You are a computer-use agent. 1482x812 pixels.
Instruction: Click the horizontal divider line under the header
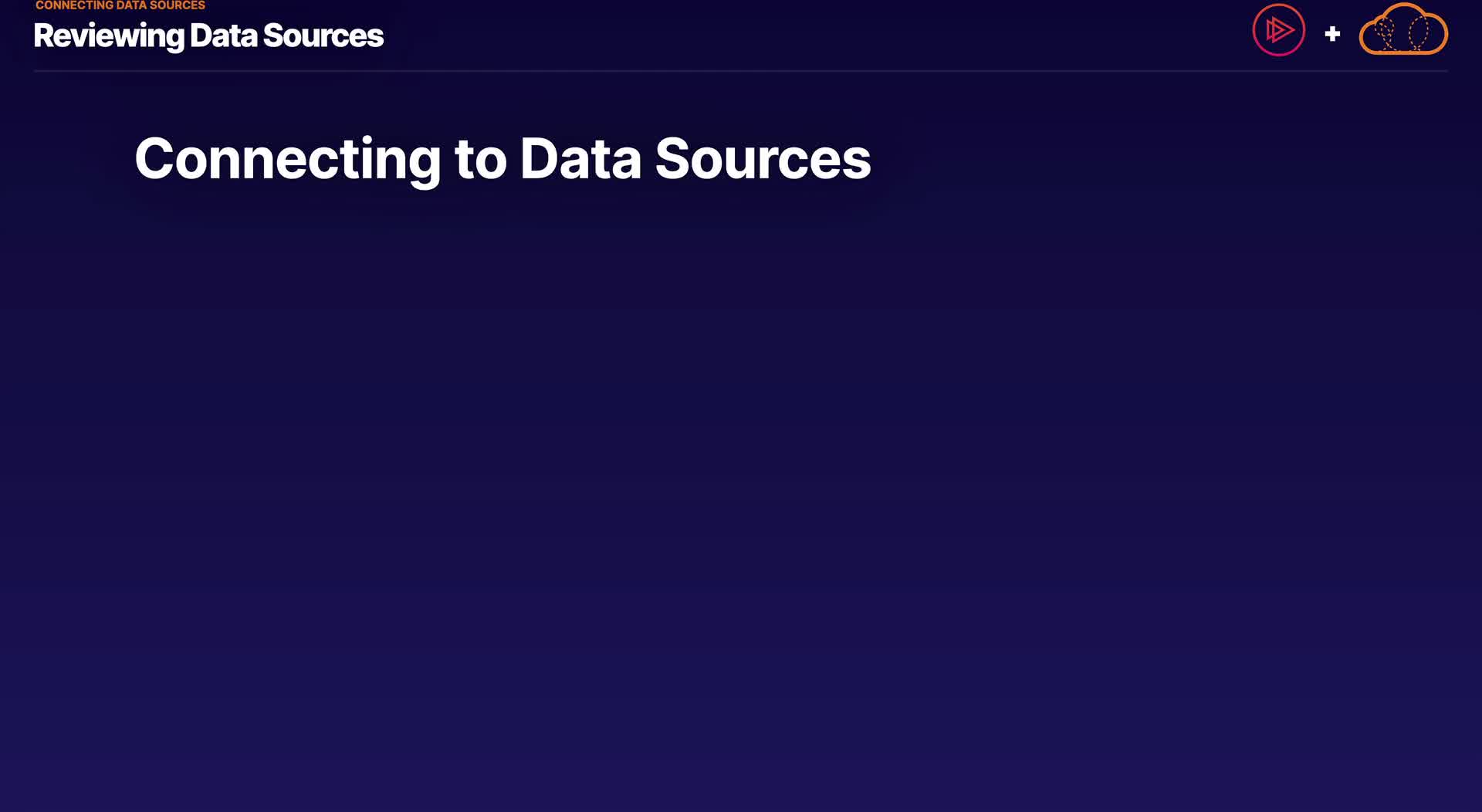741,71
